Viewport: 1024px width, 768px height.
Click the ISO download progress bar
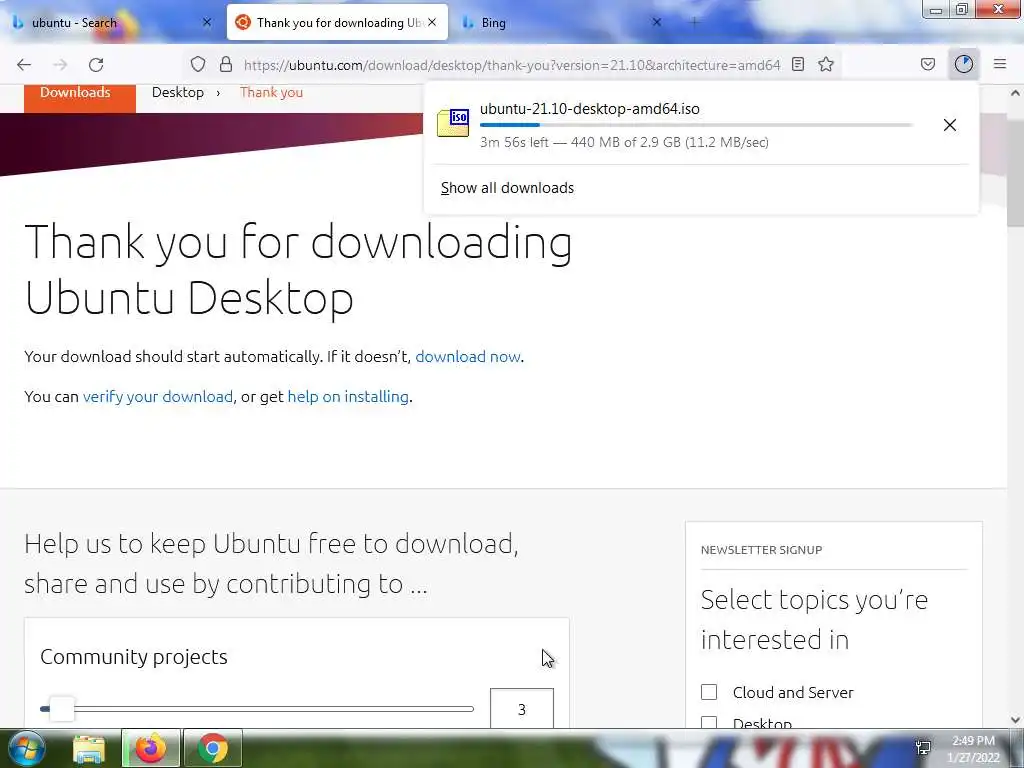(x=696, y=125)
